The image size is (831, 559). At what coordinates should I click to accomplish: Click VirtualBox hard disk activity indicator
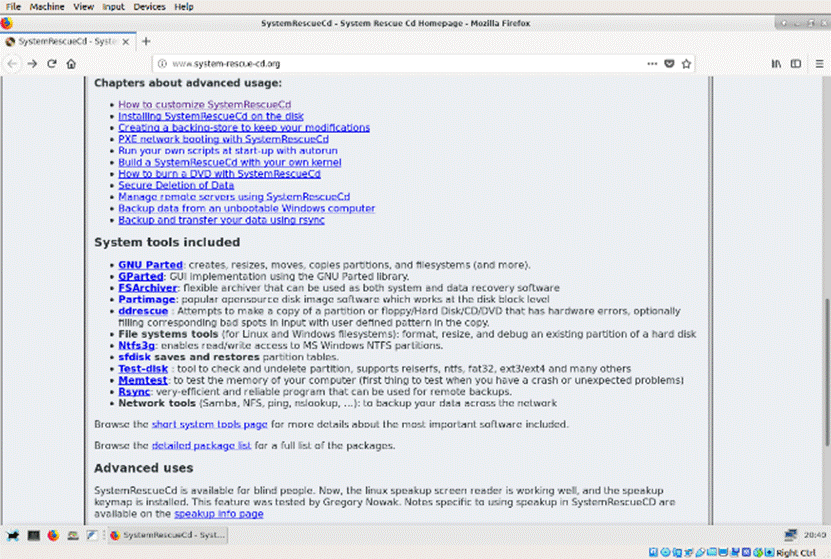tap(653, 552)
